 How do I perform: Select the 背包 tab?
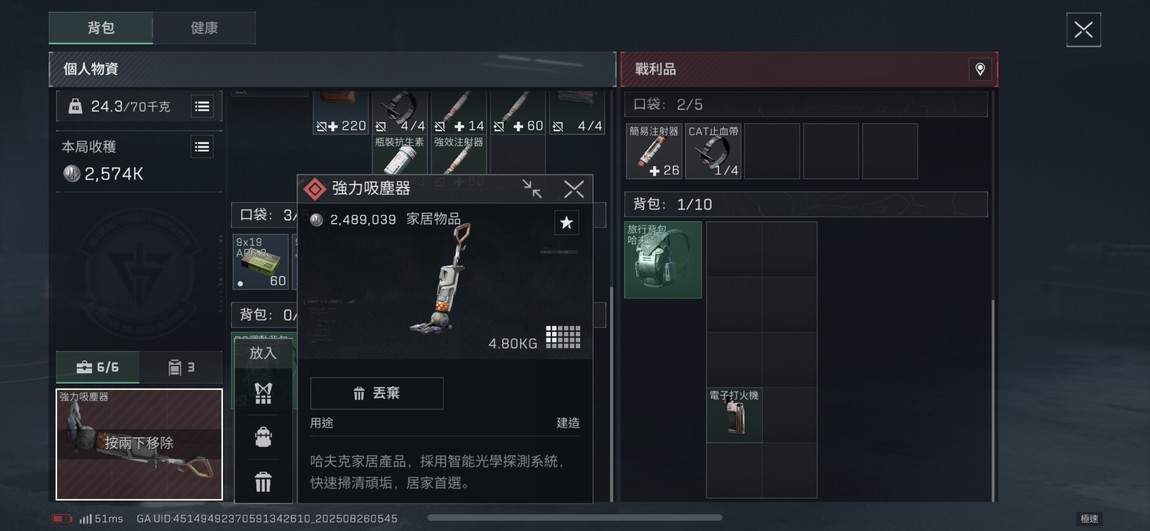click(100, 28)
